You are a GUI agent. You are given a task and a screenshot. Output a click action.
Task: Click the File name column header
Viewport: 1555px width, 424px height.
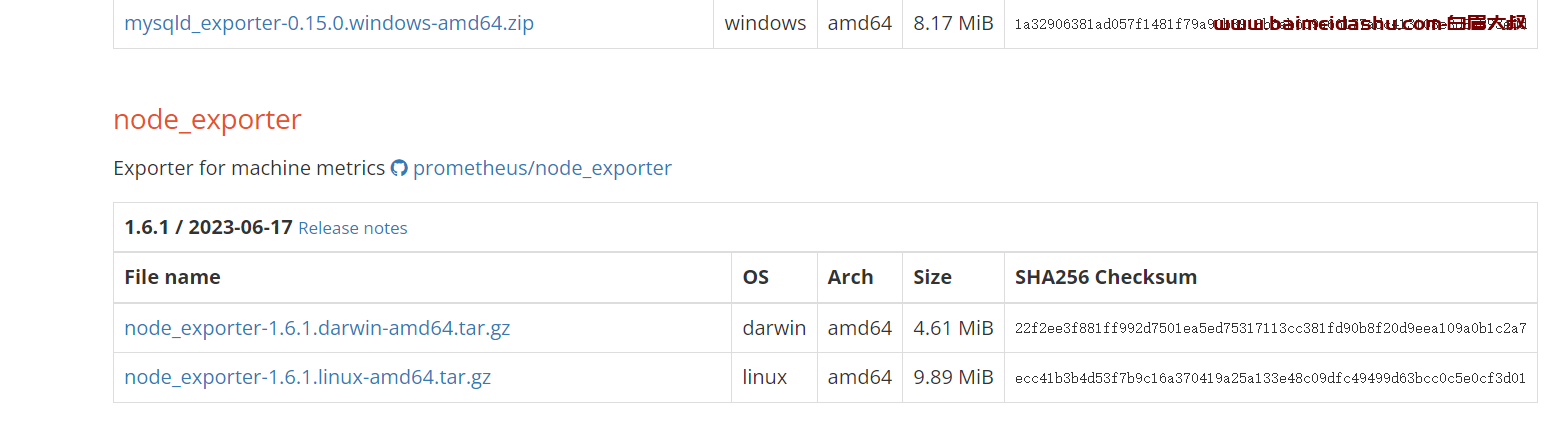coord(172,277)
